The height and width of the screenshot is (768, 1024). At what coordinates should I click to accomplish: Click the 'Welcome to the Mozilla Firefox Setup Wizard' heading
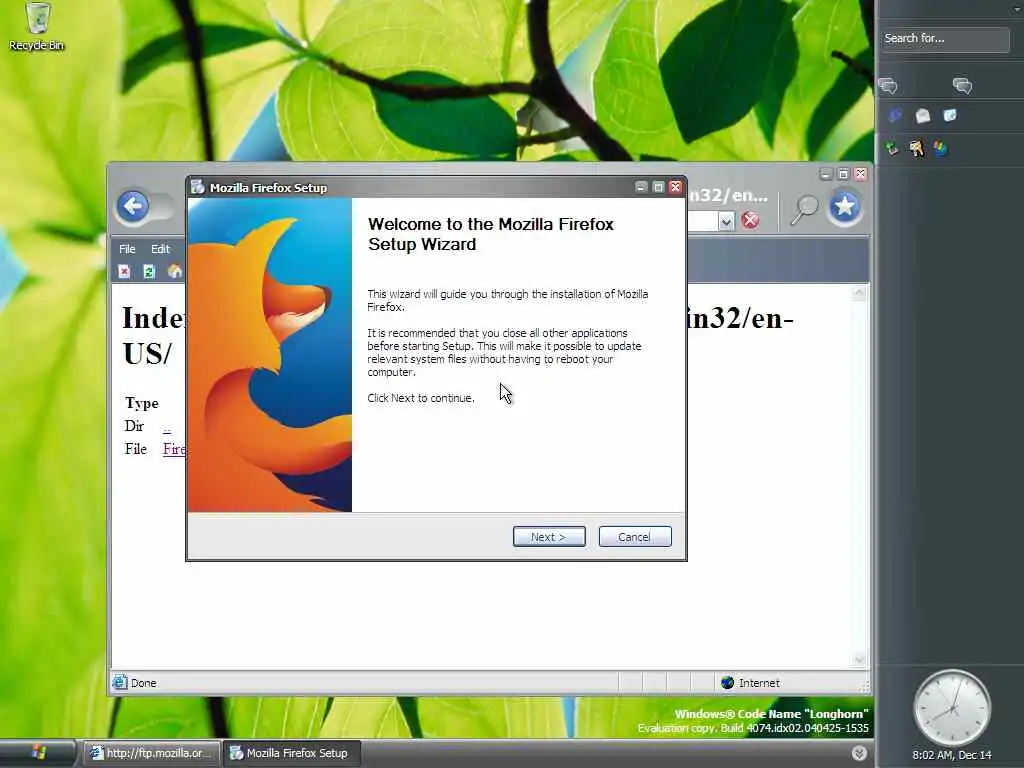[491, 234]
